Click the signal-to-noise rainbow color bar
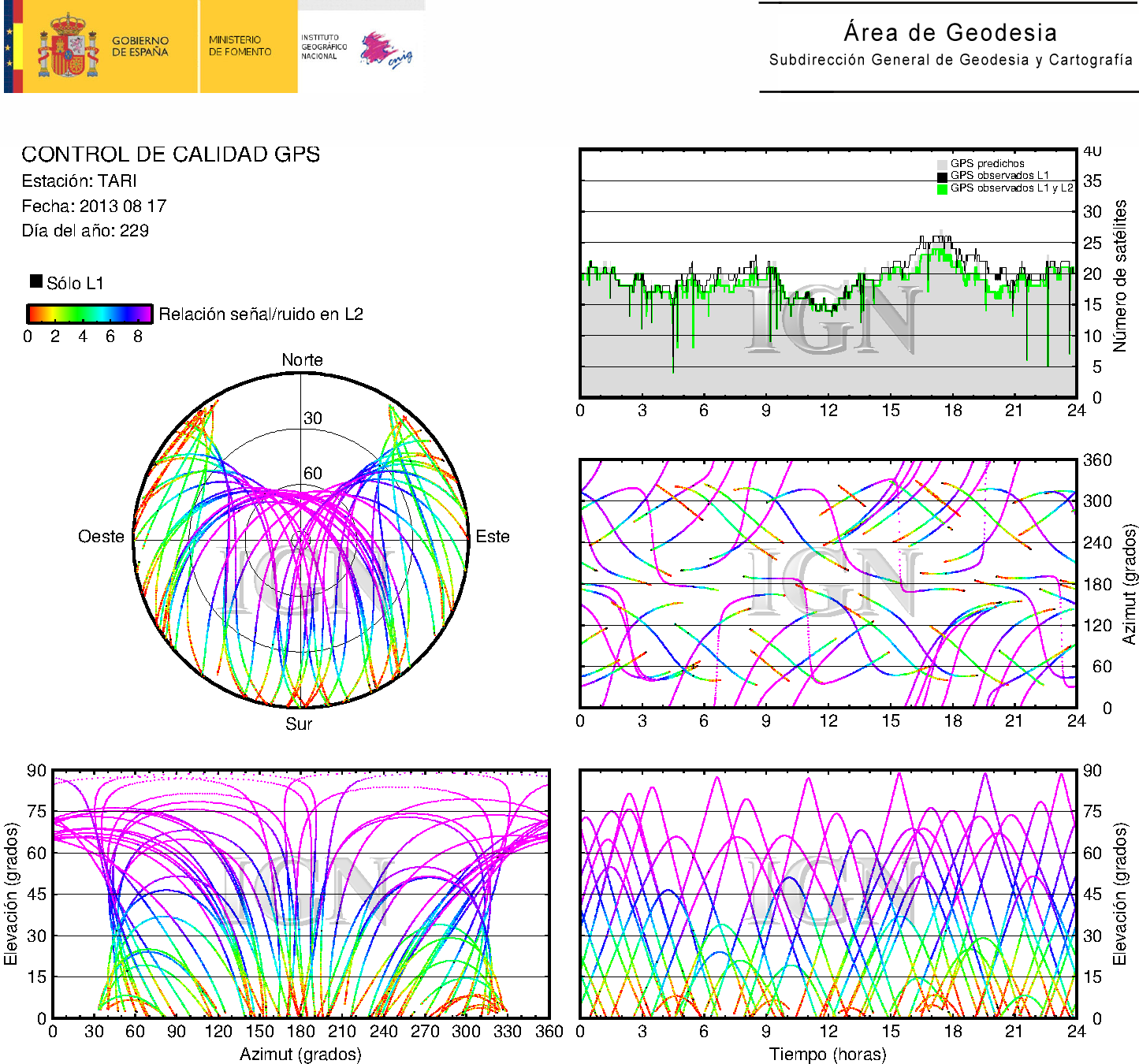This screenshot has width=1139, height=1064. [89, 314]
